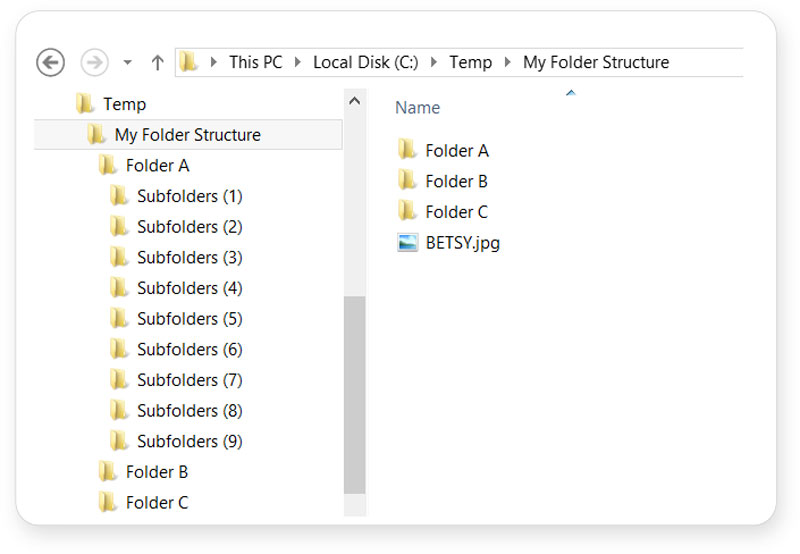This screenshot has width=800, height=554.
Task: Click the Temp breadcrumb in address bar
Action: coord(470,62)
